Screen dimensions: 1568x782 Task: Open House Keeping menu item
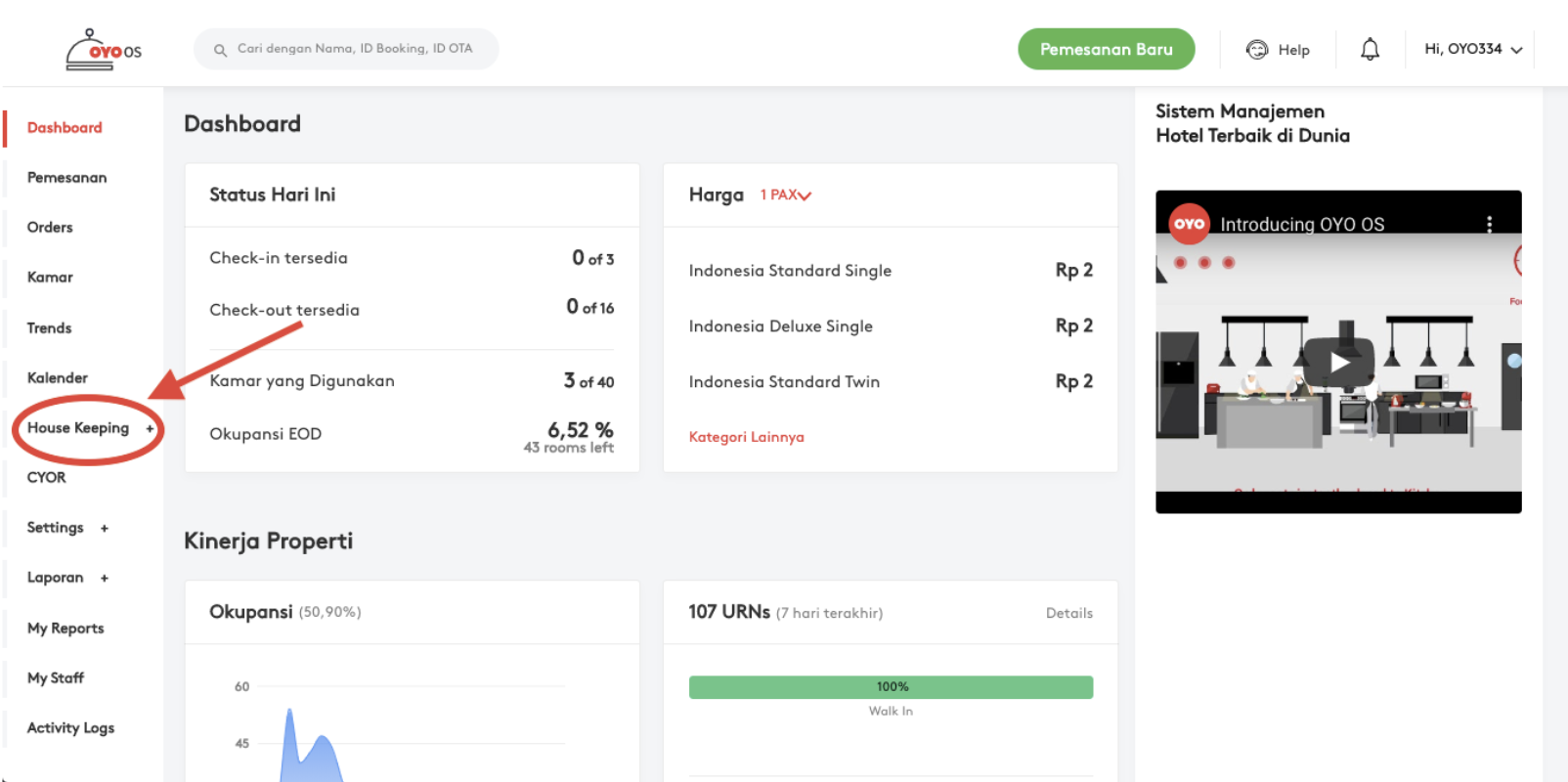click(78, 428)
